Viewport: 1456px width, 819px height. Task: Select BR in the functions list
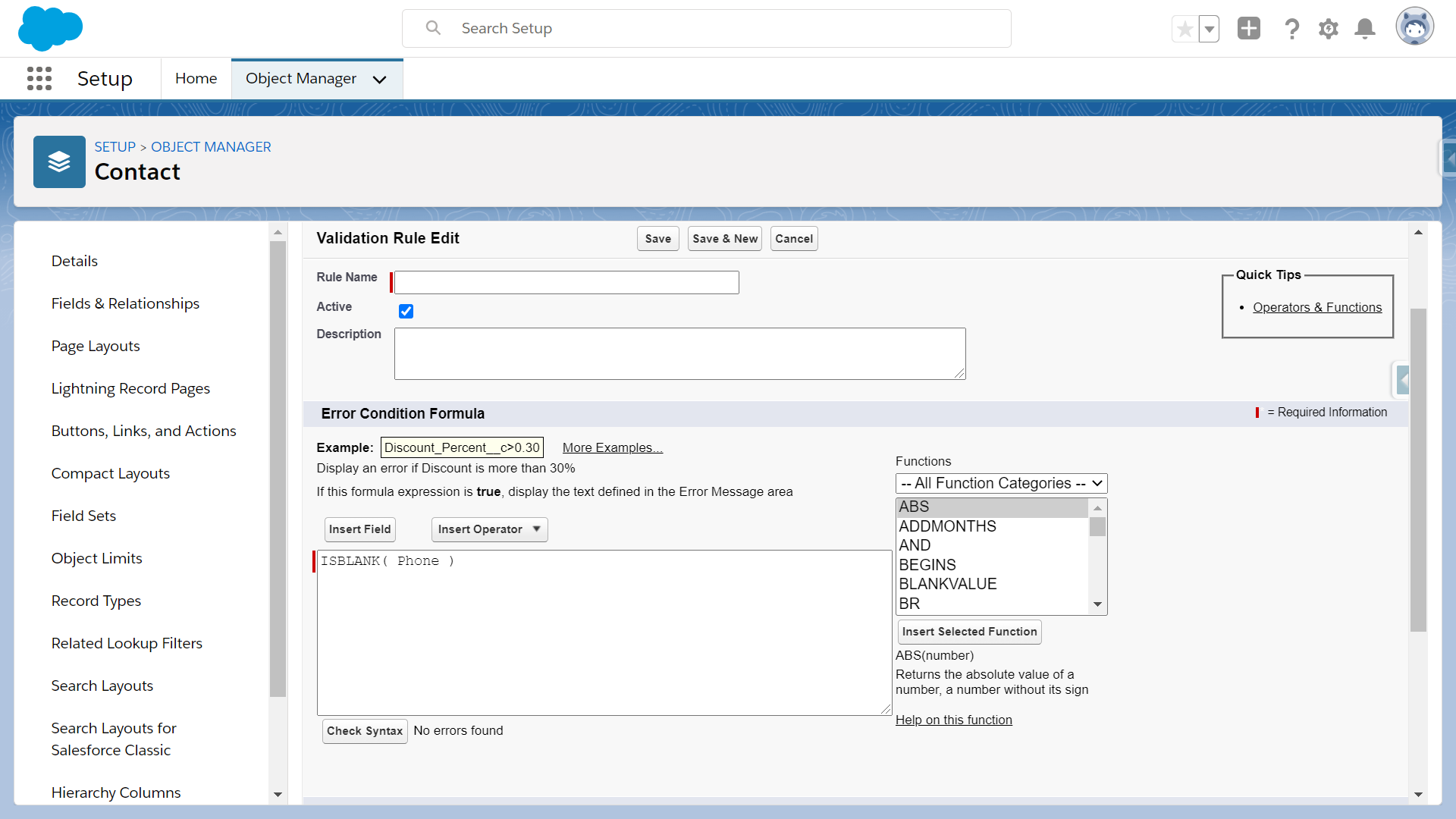[x=992, y=604]
